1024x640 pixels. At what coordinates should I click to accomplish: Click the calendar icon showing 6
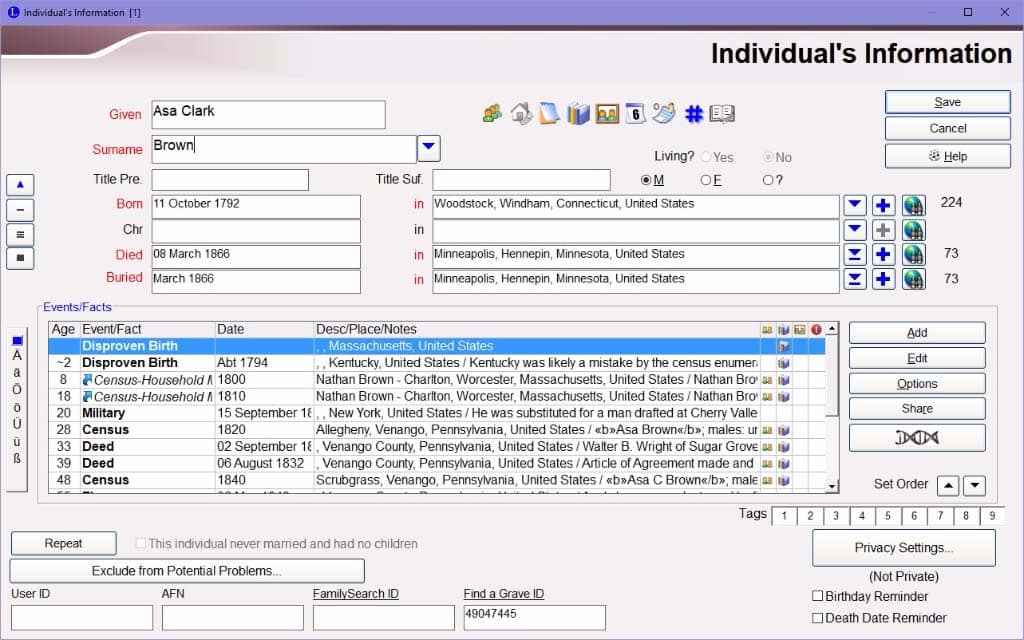point(635,114)
